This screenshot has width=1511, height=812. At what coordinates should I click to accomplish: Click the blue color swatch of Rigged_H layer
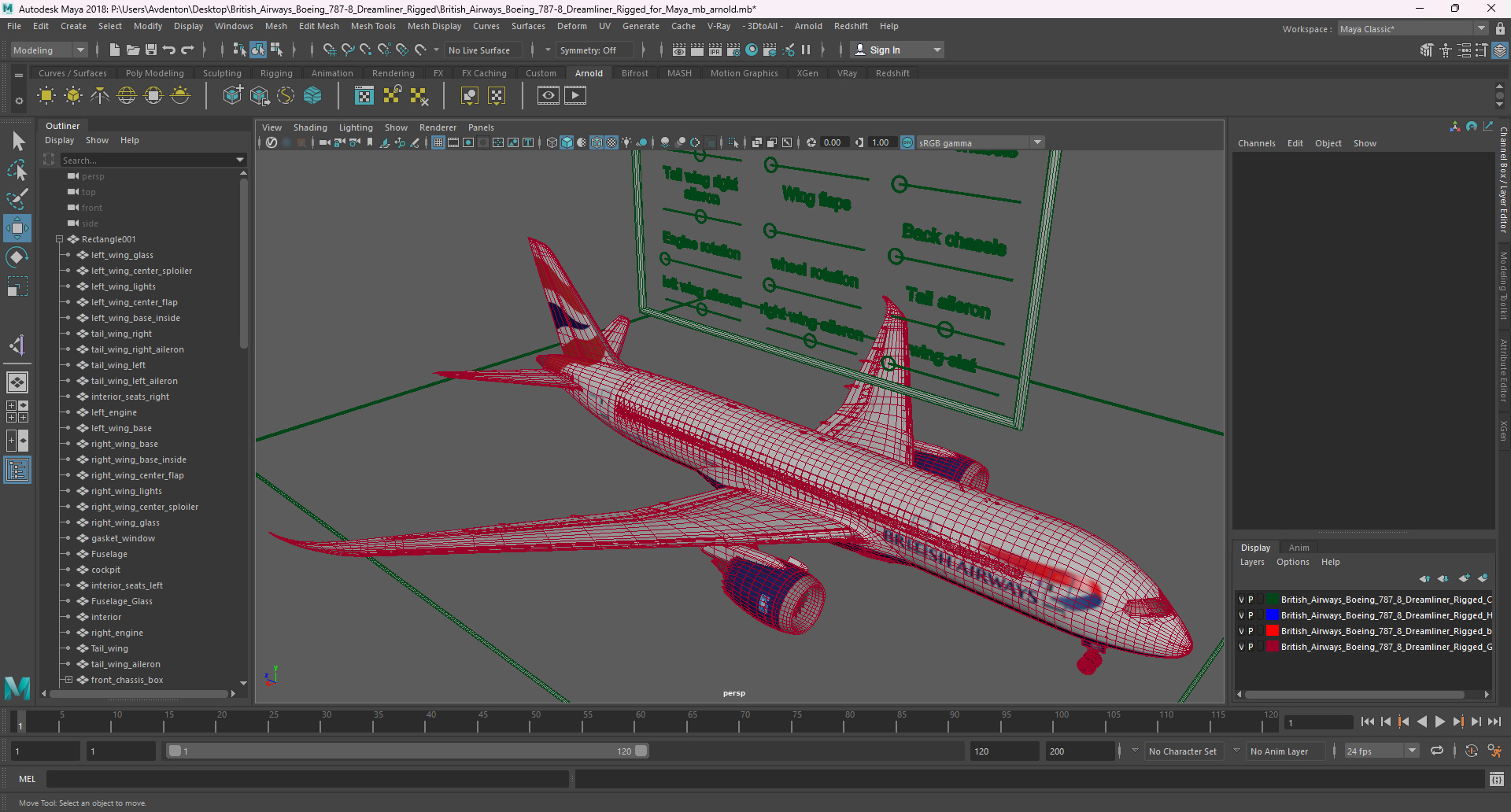(1272, 615)
